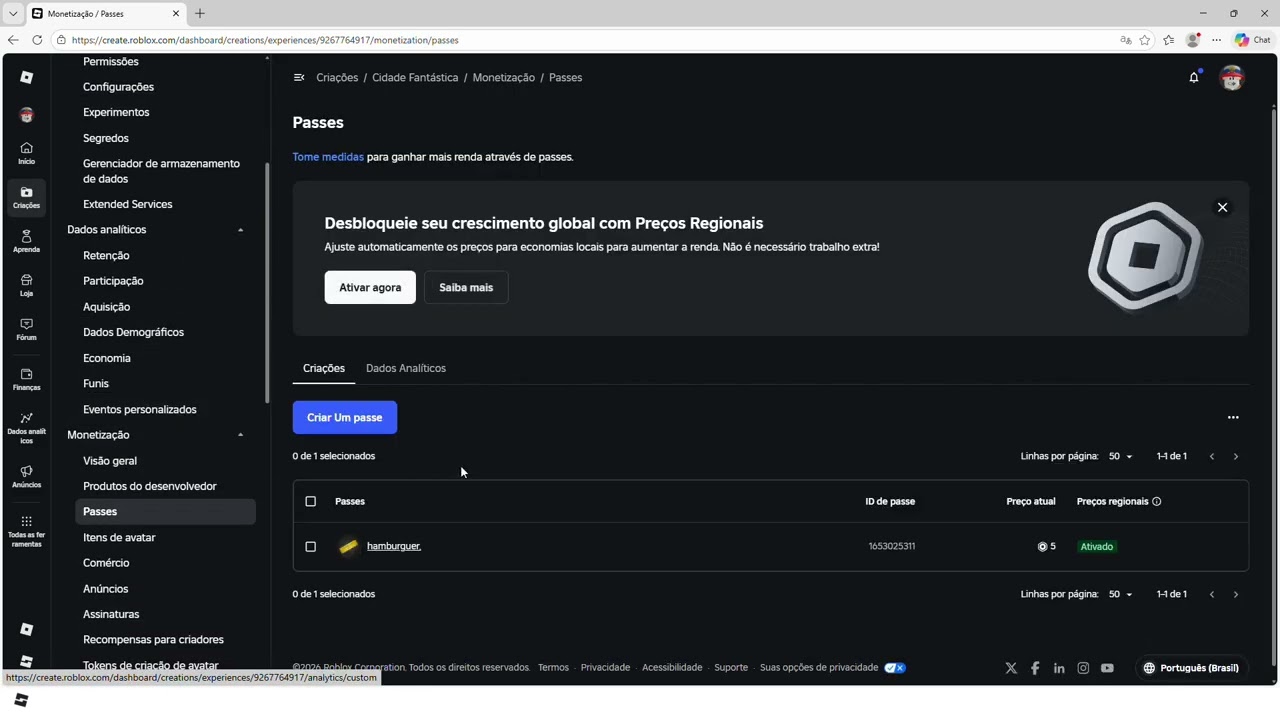Reload the page in the browser
Image resolution: width=1280 pixels, height=720 pixels.
pyautogui.click(x=37, y=40)
